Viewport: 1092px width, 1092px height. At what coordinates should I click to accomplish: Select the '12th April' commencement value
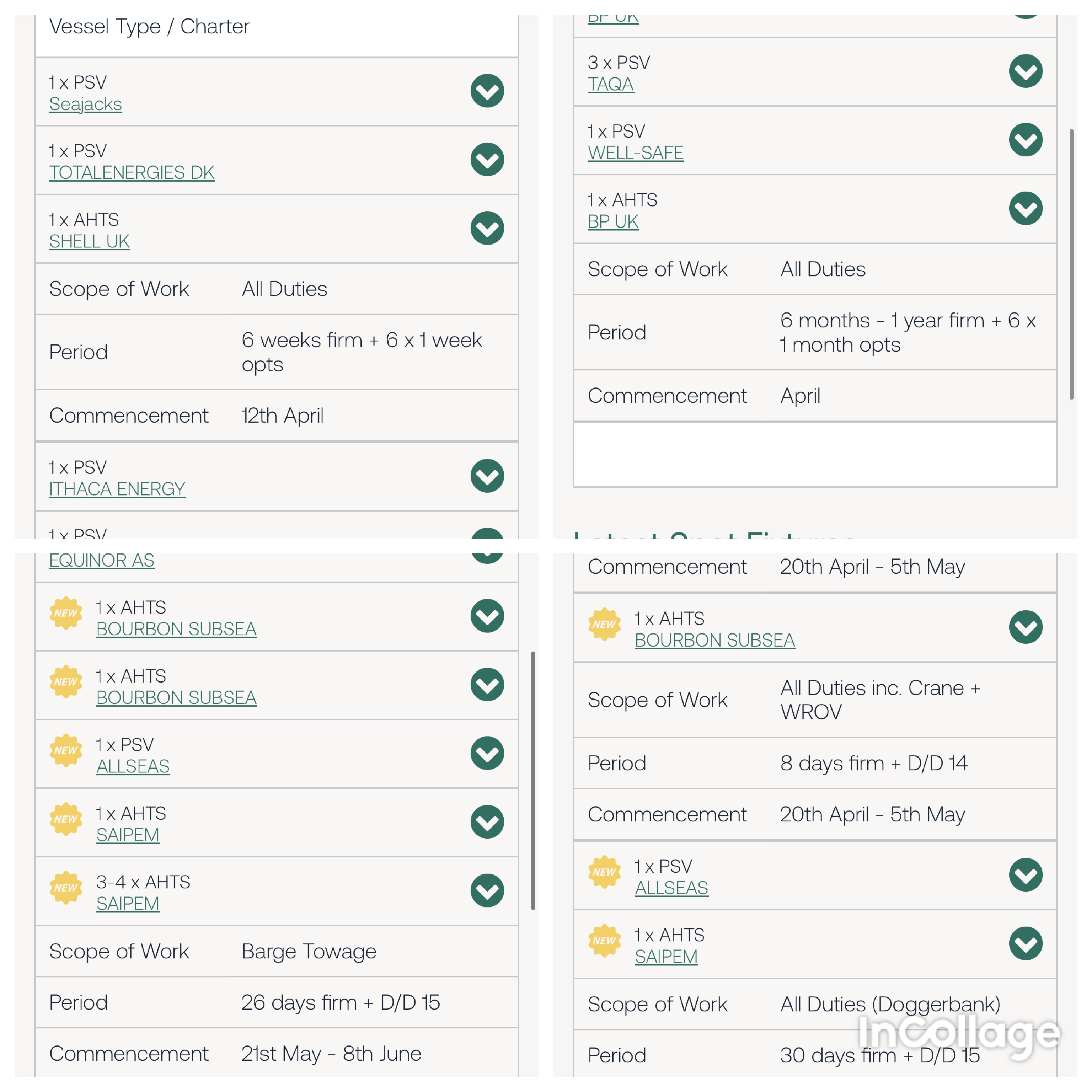click(x=283, y=416)
